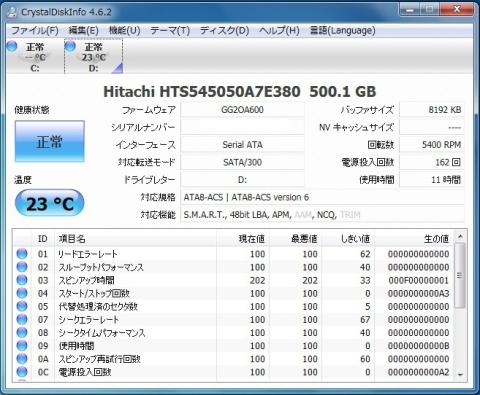Click status orb for ID 0A スピンアップ再試行回数
Image resolution: width=480 pixels, height=395 pixels.
pyautogui.click(x=22, y=359)
